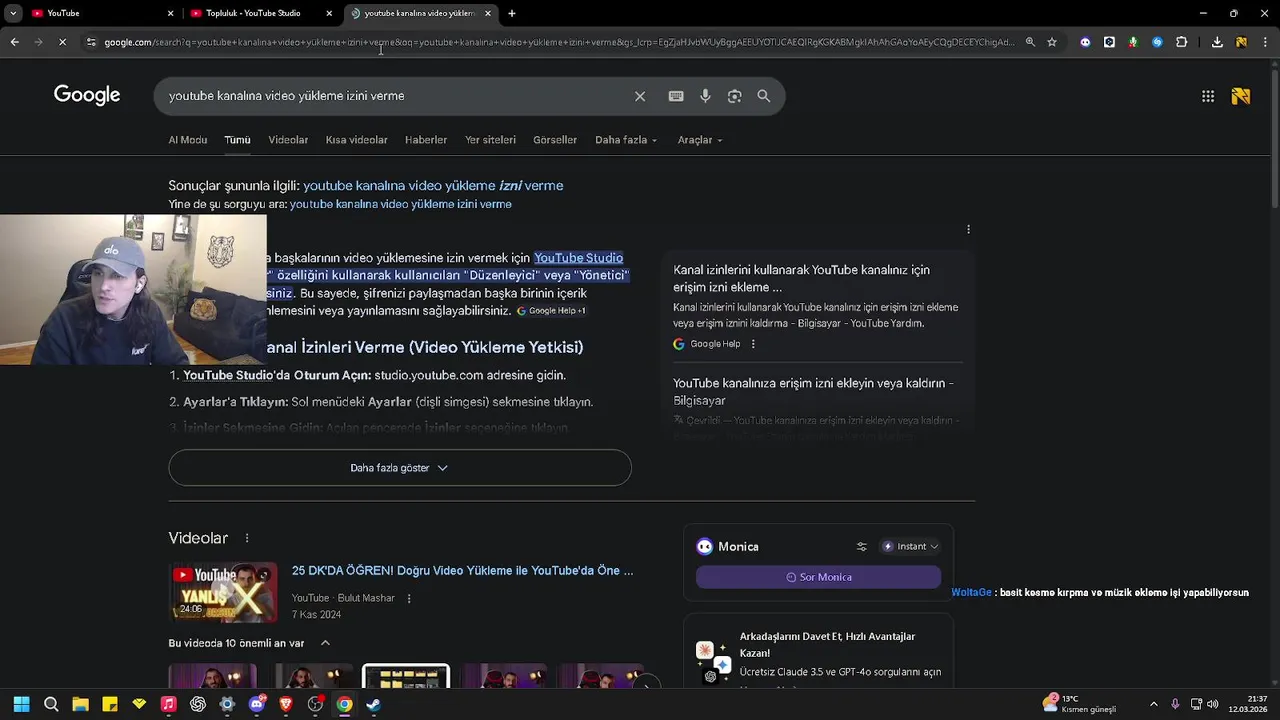Open '25 DK'DA ÖĞREN!' video result link
1280x720 pixels.
(x=462, y=571)
